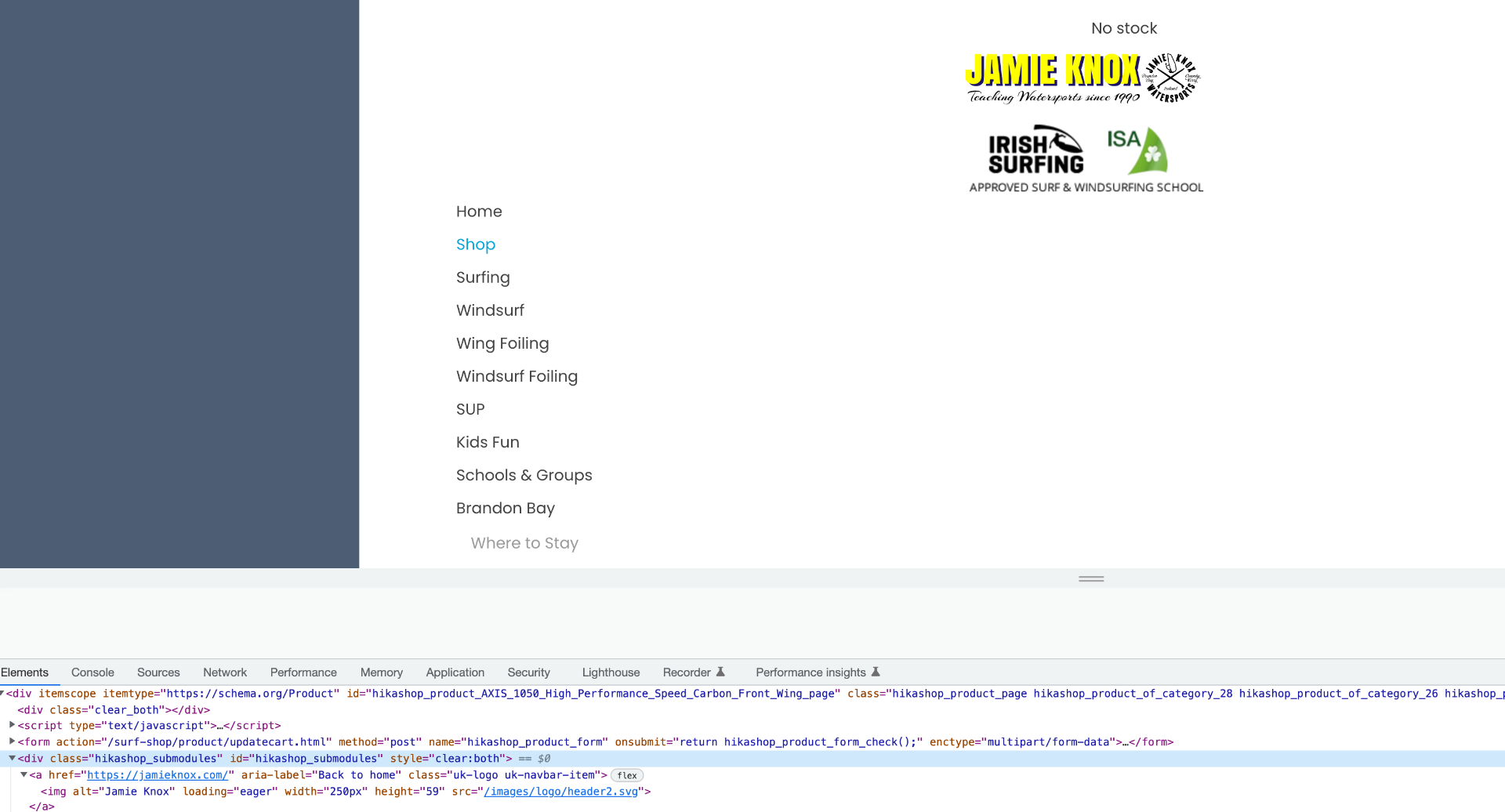Switch to the Elements tab

pyautogui.click(x=24, y=672)
